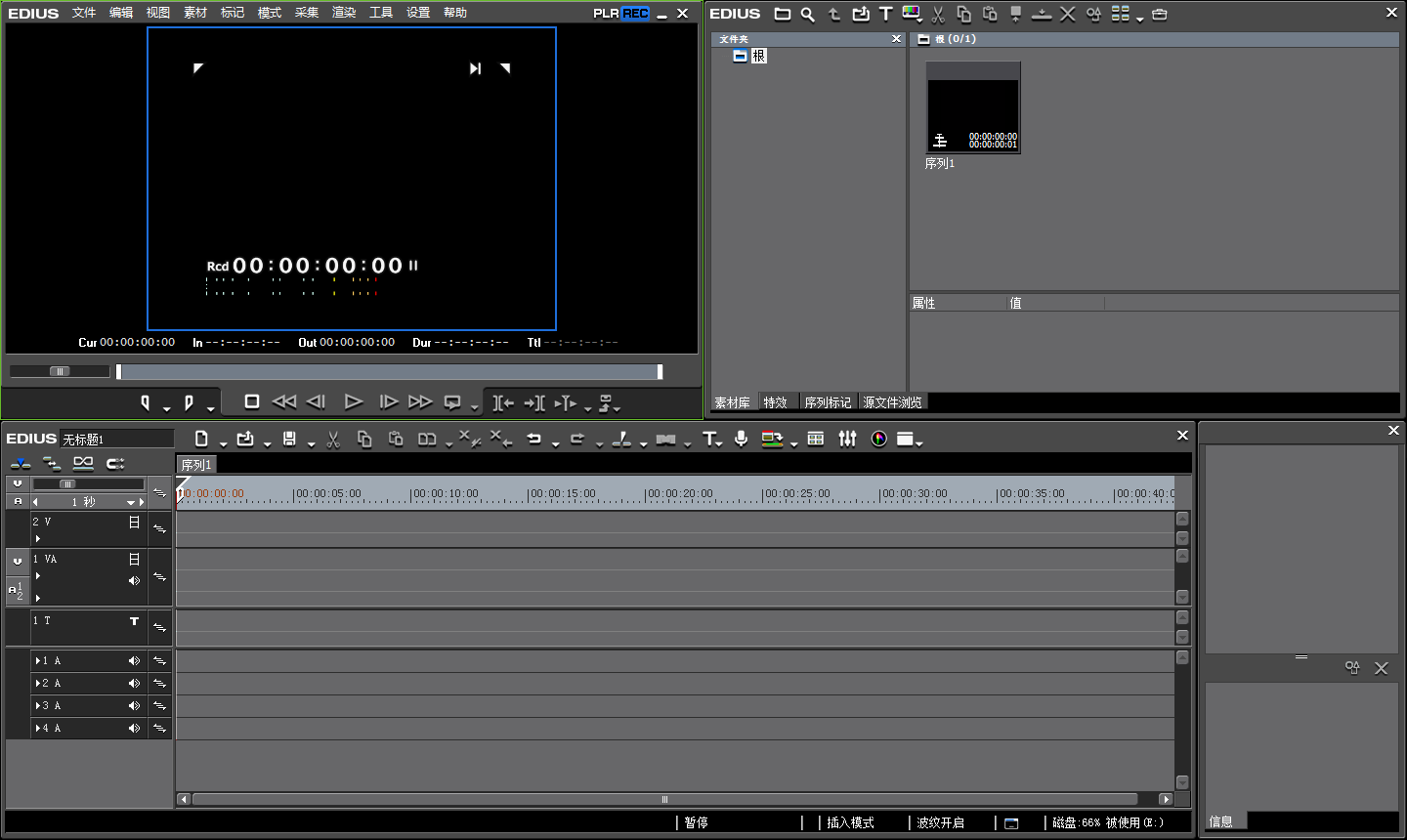
Task: Open the dropdown arrow beside the Undo icon
Action: click(555, 444)
